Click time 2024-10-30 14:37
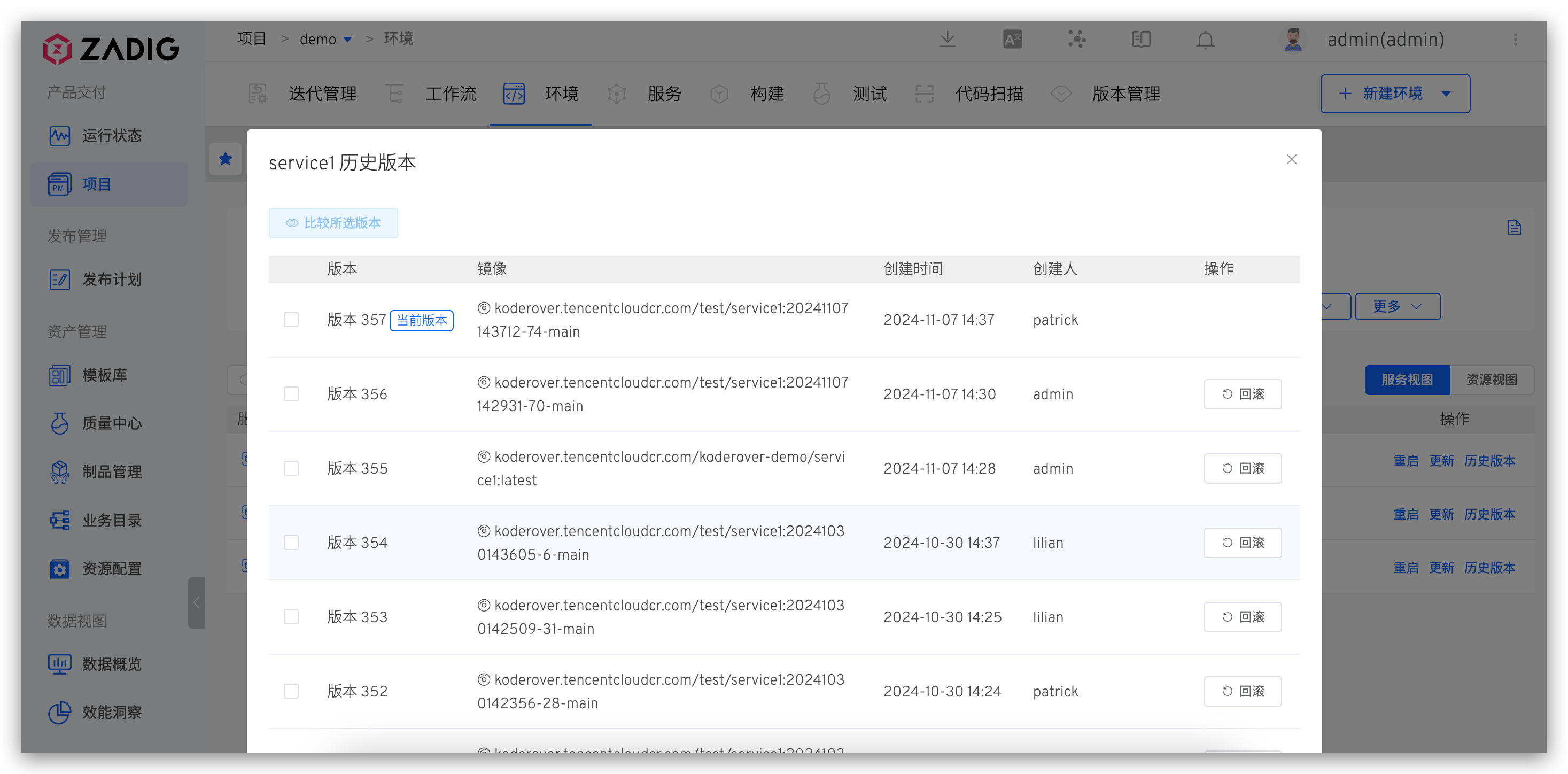This screenshot has width=1568, height=774. (x=941, y=543)
